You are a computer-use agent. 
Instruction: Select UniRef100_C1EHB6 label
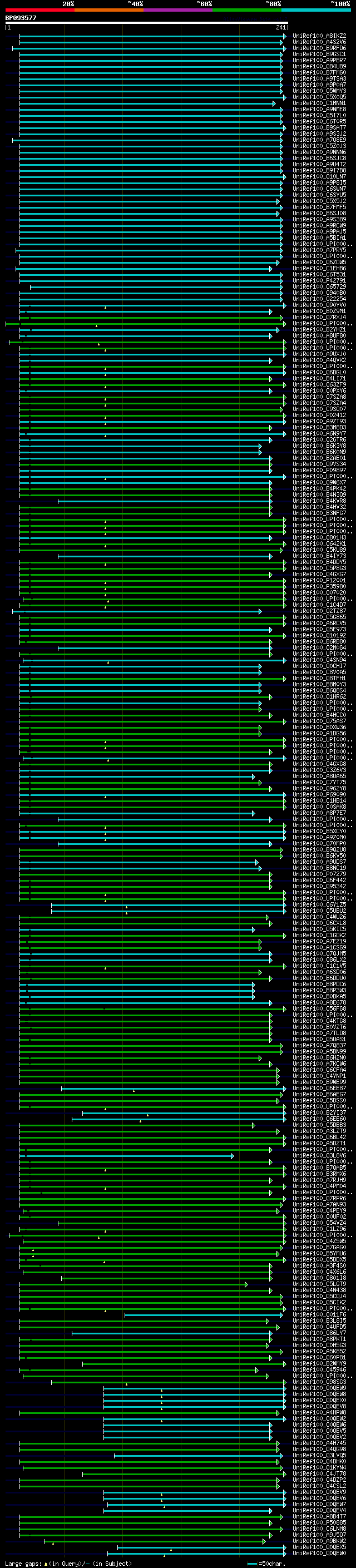point(319,269)
